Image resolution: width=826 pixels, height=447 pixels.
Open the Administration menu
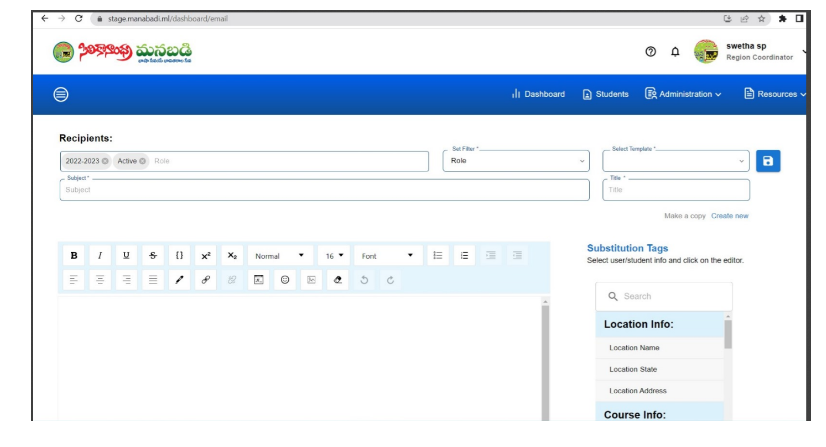click(x=684, y=94)
